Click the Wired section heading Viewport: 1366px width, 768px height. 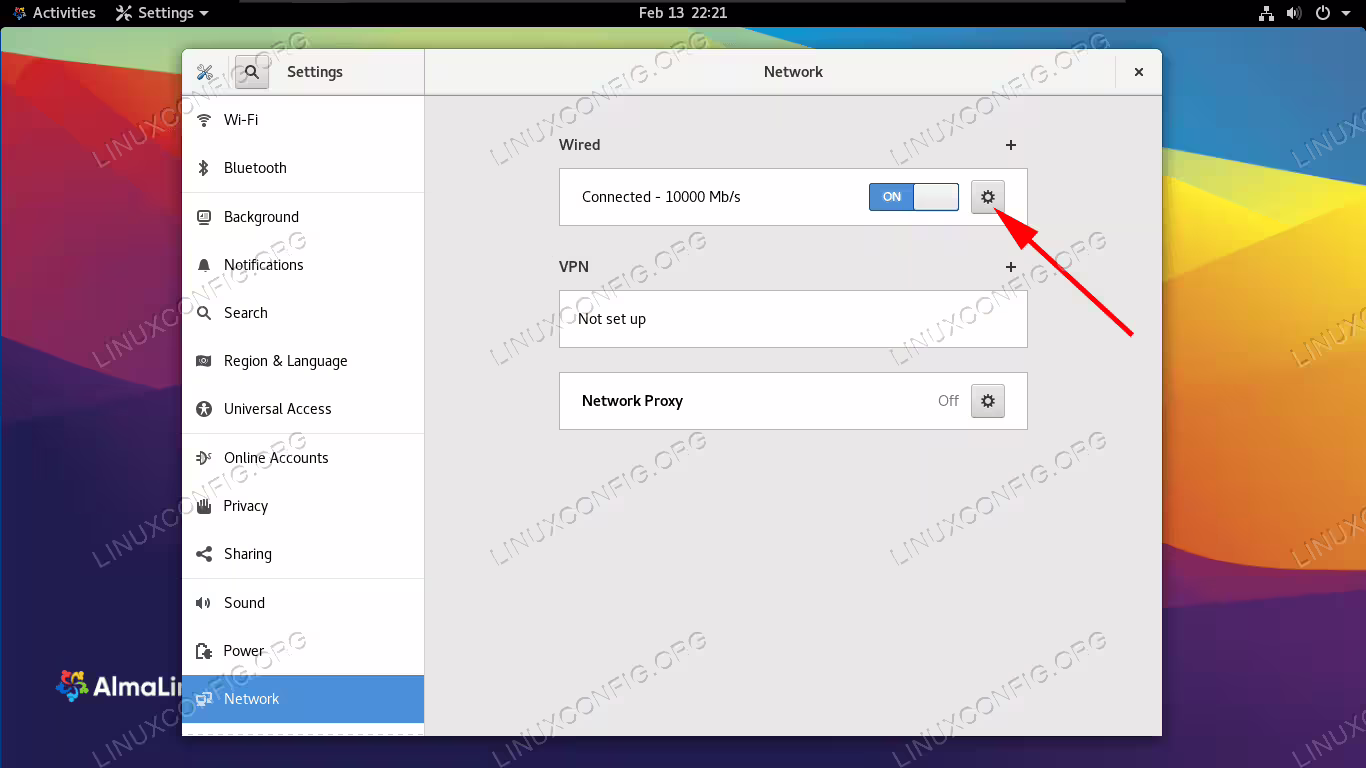580,145
